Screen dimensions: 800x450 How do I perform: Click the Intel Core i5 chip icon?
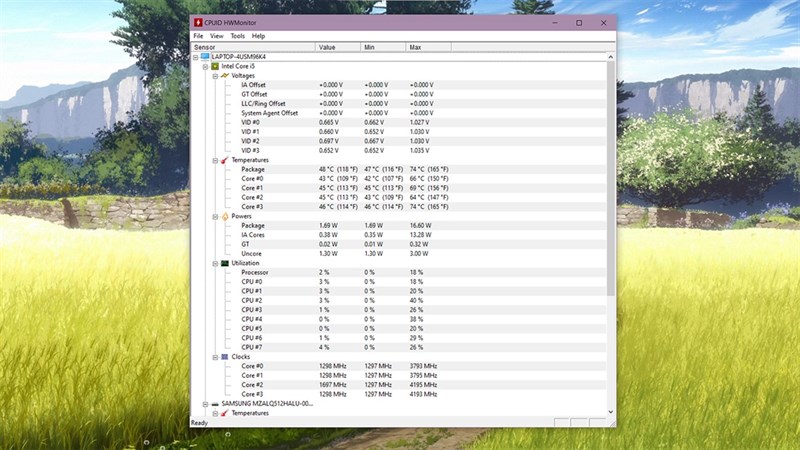coord(215,66)
